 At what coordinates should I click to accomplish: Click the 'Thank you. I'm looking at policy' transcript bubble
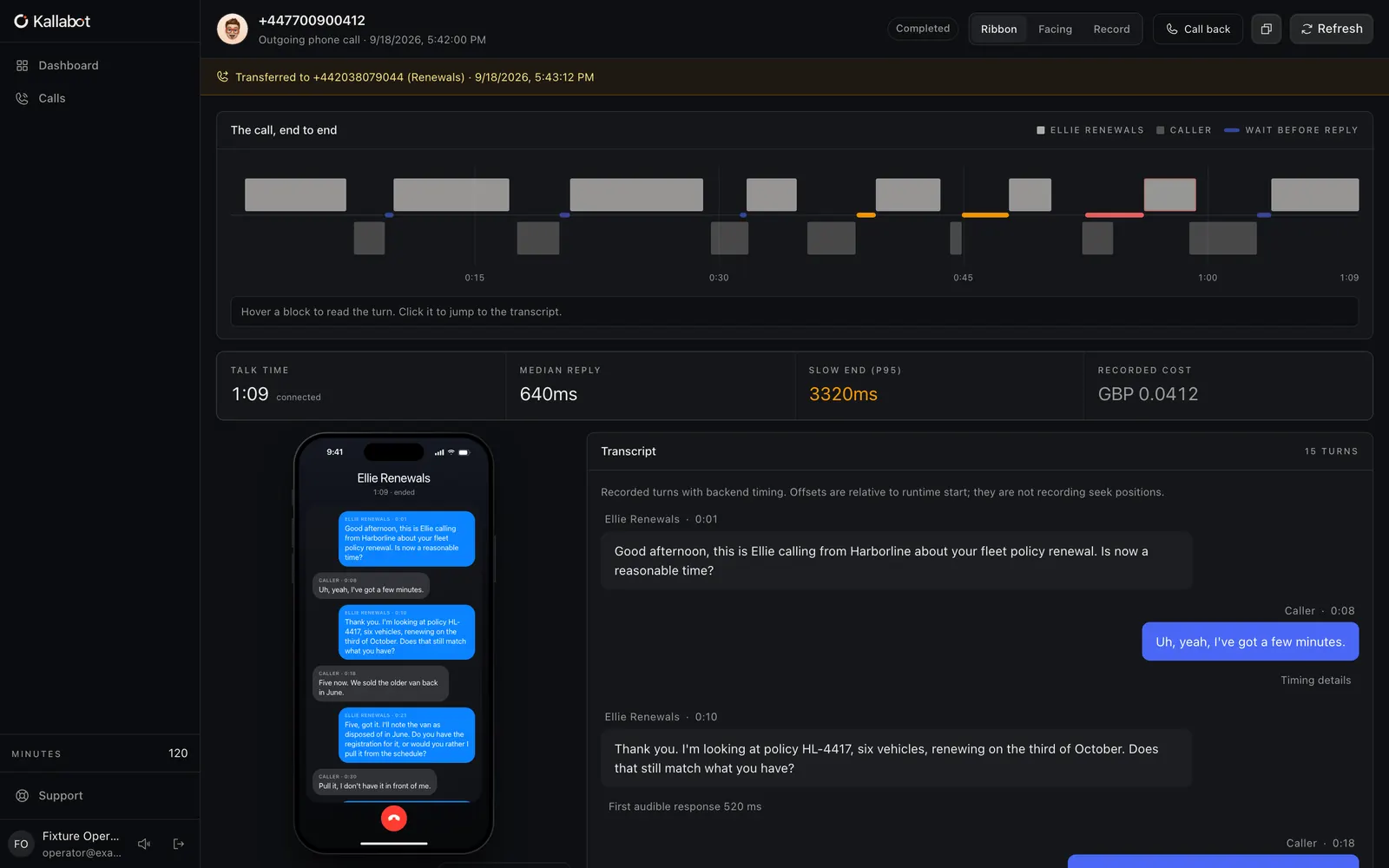[x=897, y=759]
